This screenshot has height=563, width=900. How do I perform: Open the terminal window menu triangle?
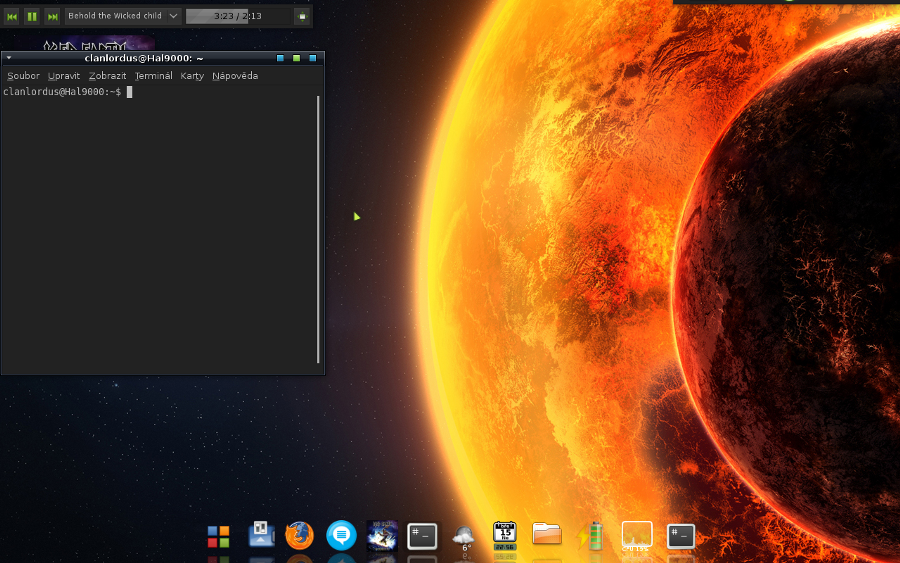click(x=9, y=58)
